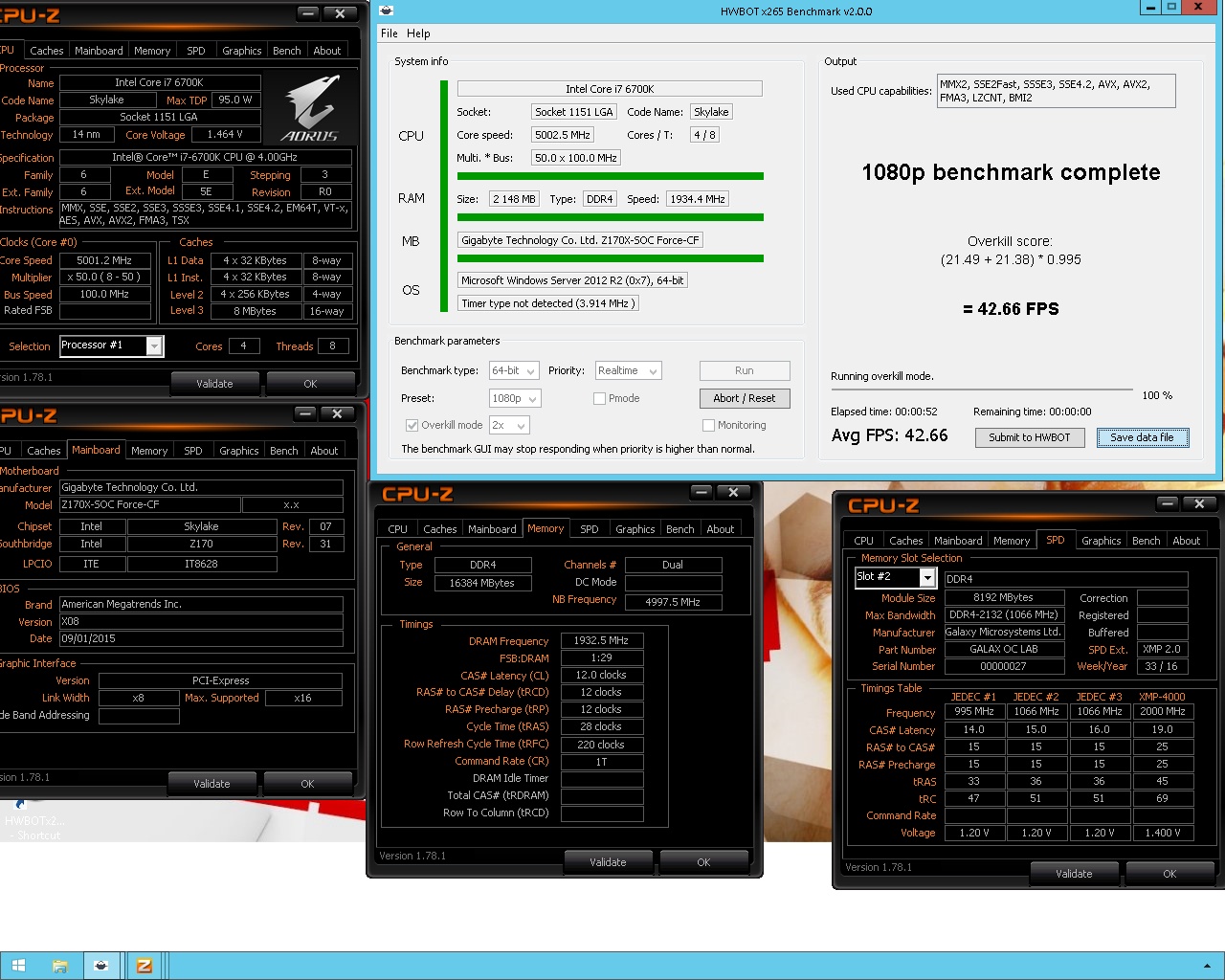Click the Core speed 5002.5 MHz field

563,135
